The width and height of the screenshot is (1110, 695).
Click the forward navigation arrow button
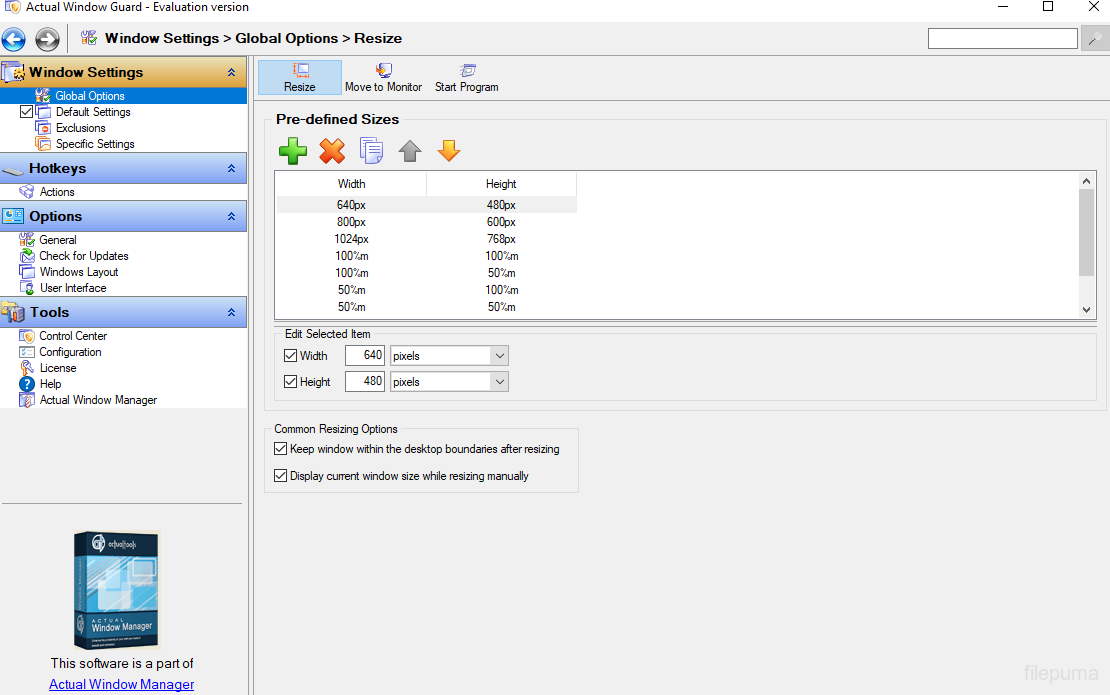(x=47, y=39)
